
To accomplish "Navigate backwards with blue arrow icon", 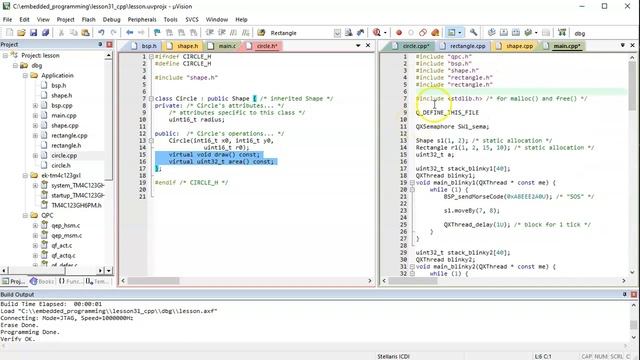I will coord(129,33).
